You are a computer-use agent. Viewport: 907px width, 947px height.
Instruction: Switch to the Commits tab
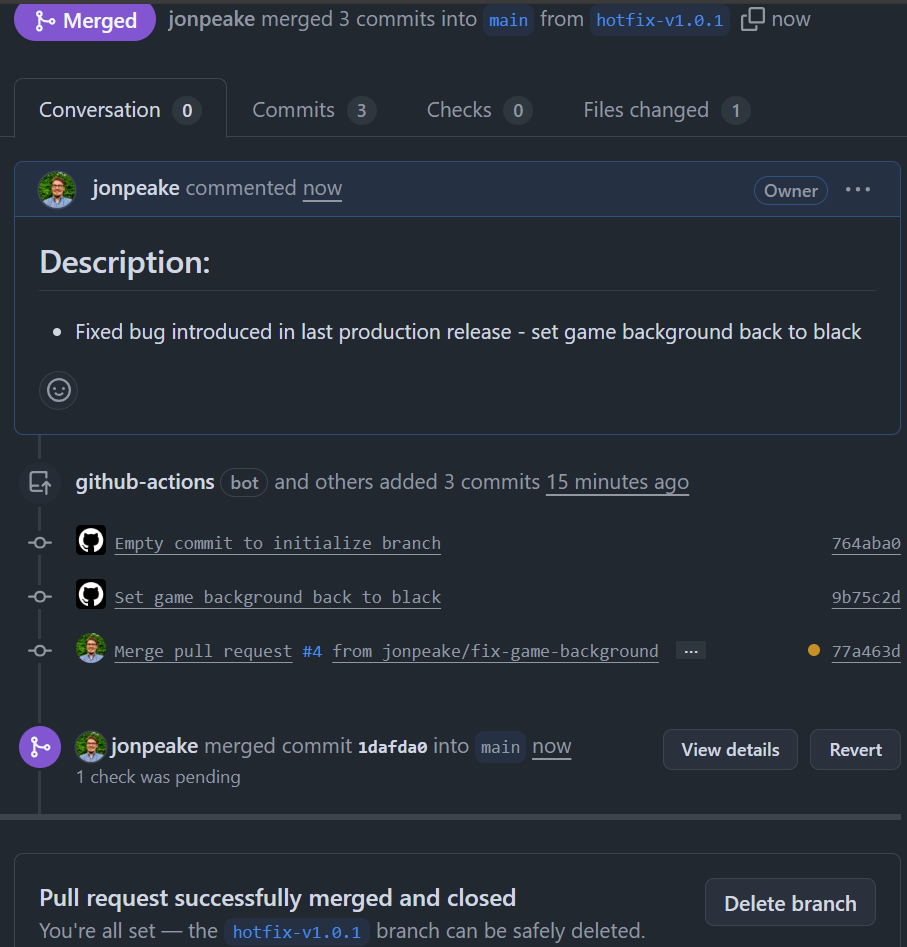tap(314, 110)
